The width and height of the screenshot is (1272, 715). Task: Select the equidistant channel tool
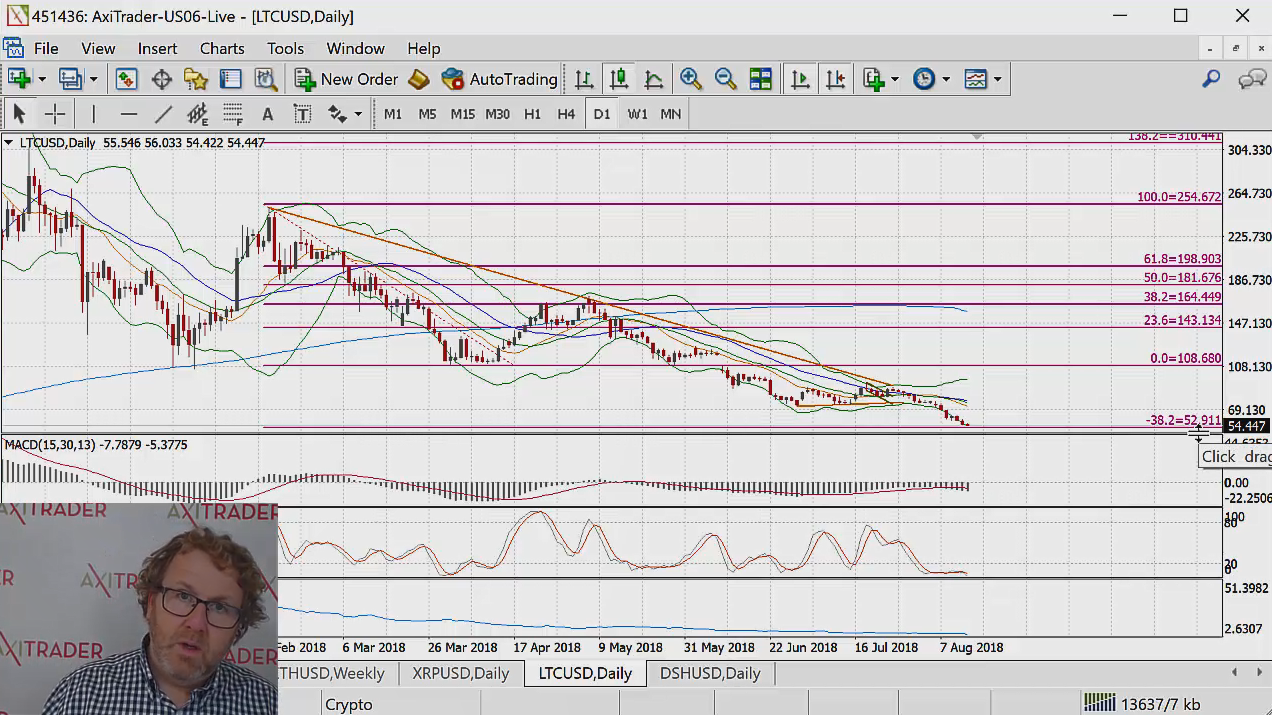(x=197, y=114)
